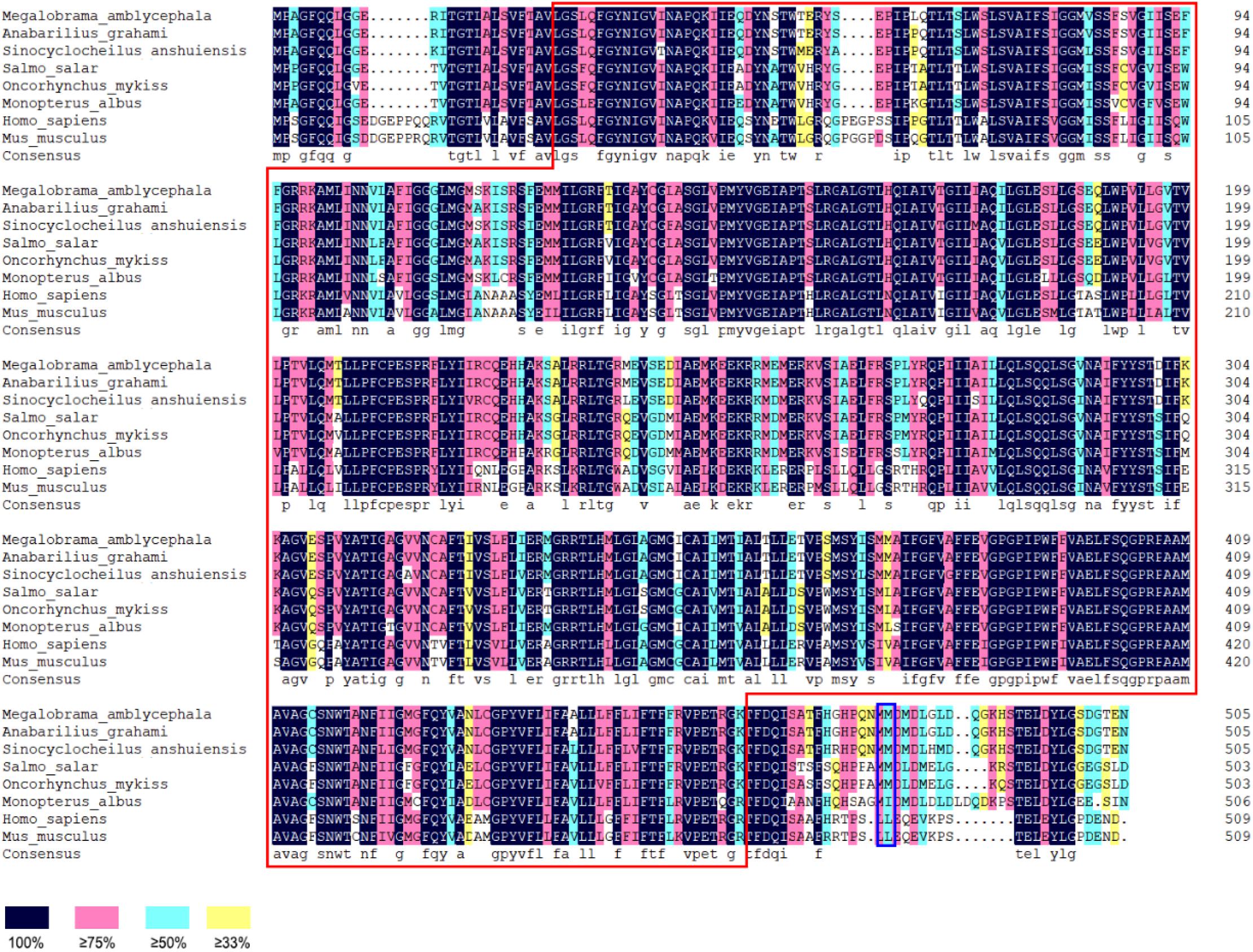Click Megalobrama_amblycephala label in row ending 505
This screenshot has height=952, width=1253.
(107, 715)
